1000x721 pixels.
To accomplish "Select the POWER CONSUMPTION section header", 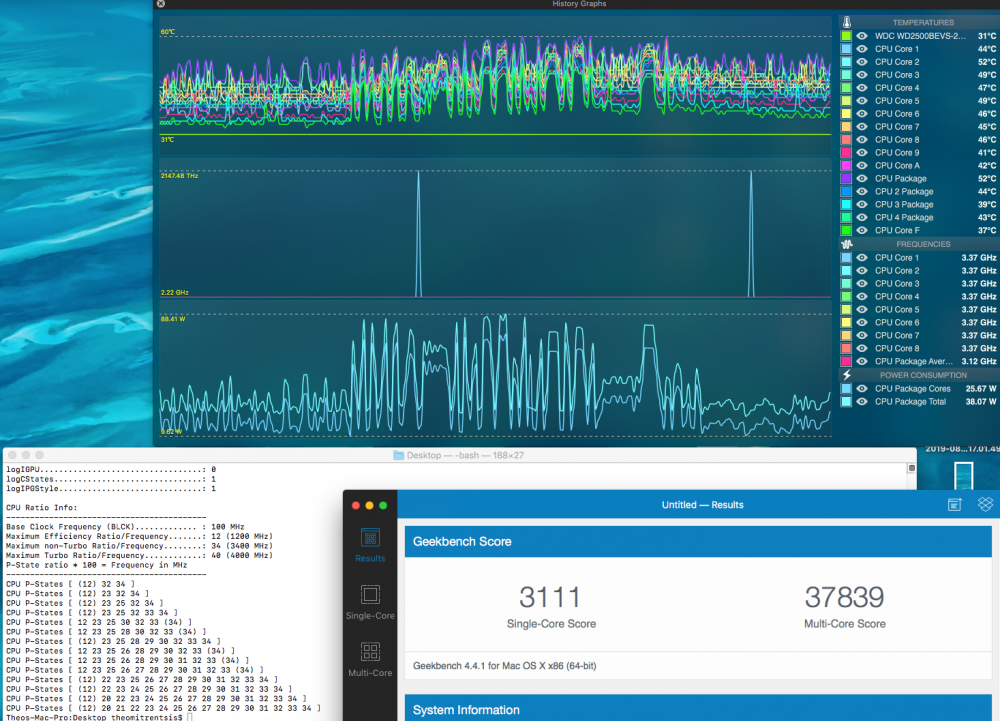I will pyautogui.click(x=923, y=375).
